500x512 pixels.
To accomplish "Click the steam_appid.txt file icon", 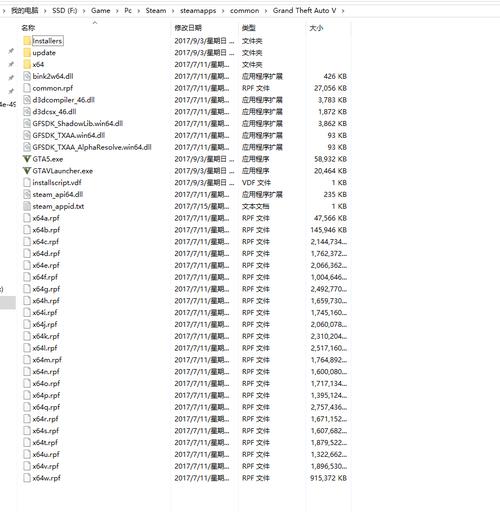I will coord(27,206).
